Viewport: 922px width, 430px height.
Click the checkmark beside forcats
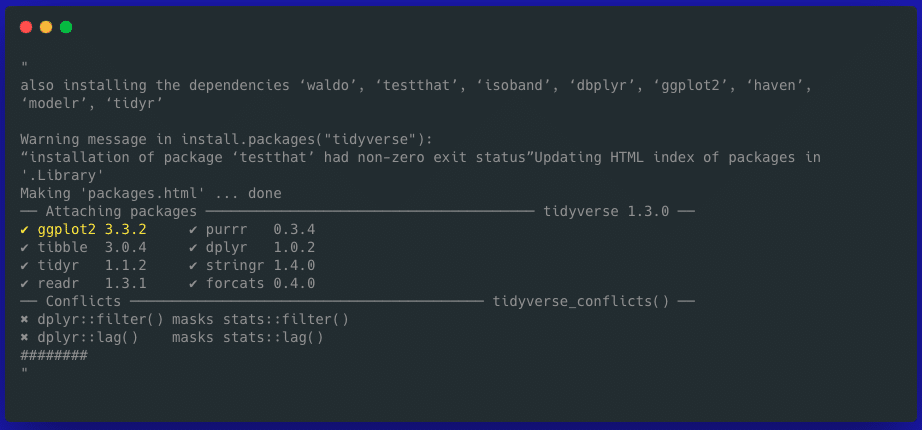click(x=193, y=284)
